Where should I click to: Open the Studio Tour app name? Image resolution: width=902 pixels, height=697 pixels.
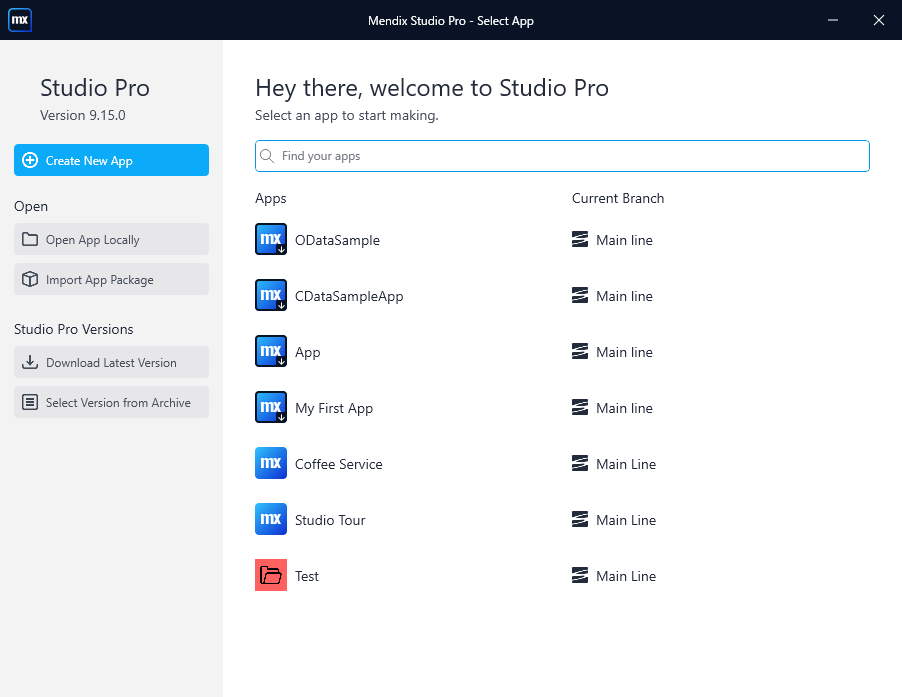(x=330, y=520)
